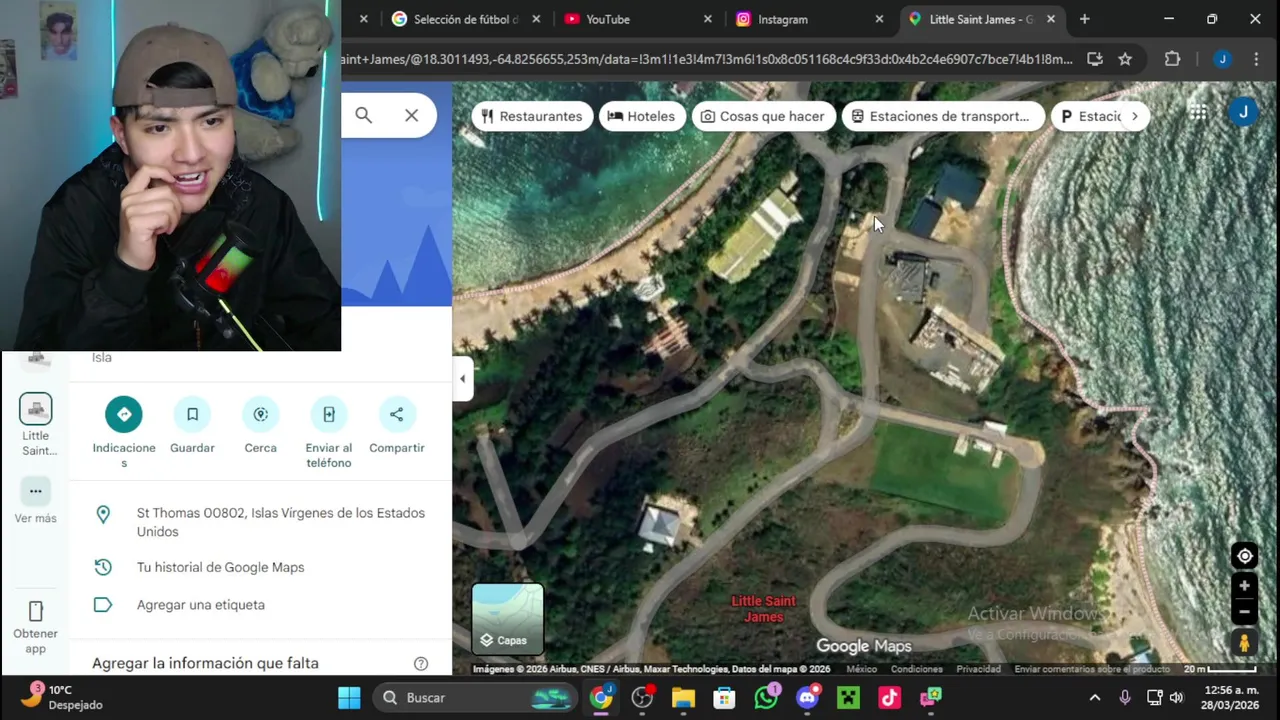Search nearby with the Cerca icon
1280x720 pixels.
(x=260, y=414)
